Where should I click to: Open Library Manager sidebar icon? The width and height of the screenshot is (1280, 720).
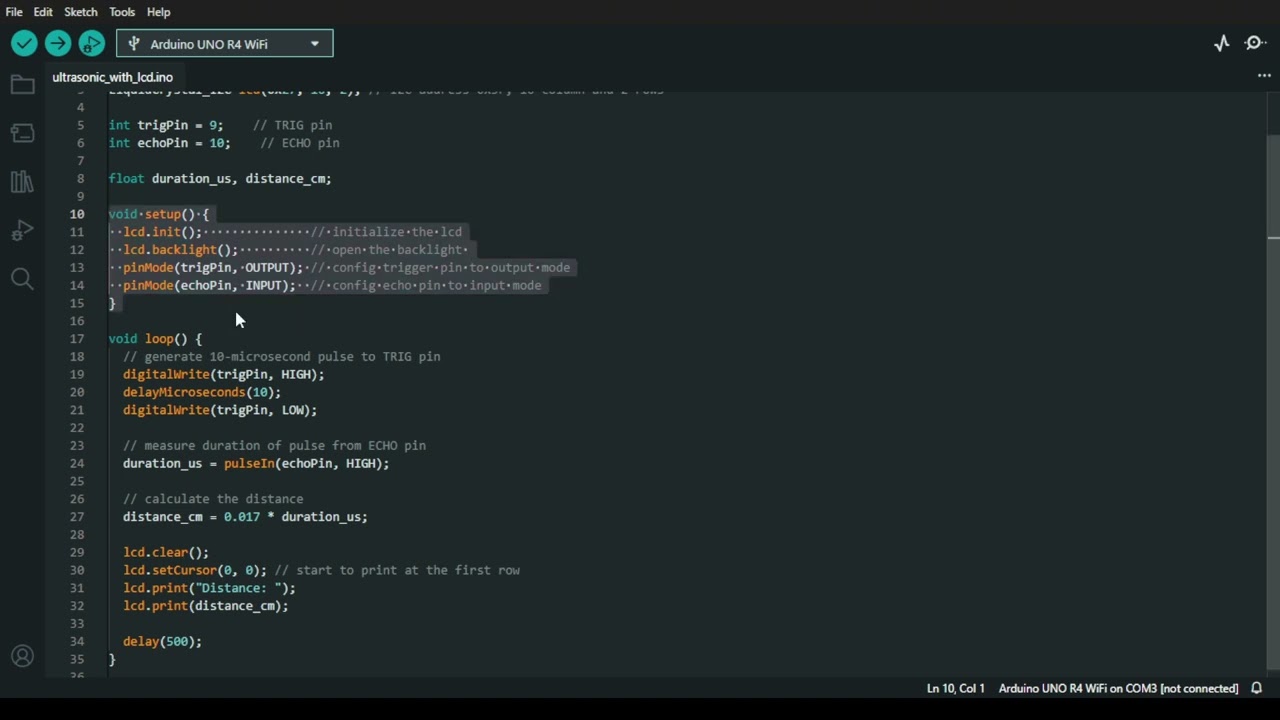point(22,181)
